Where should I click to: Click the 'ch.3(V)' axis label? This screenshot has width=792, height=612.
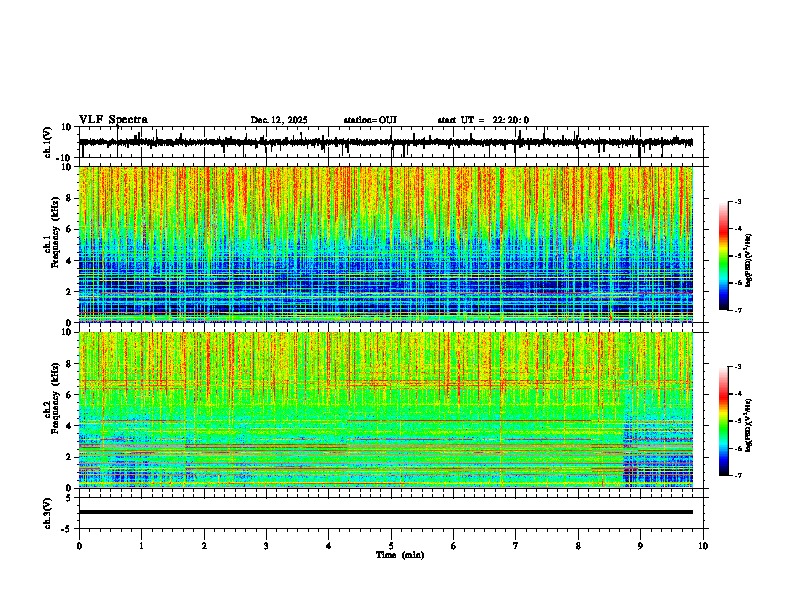[x=48, y=513]
